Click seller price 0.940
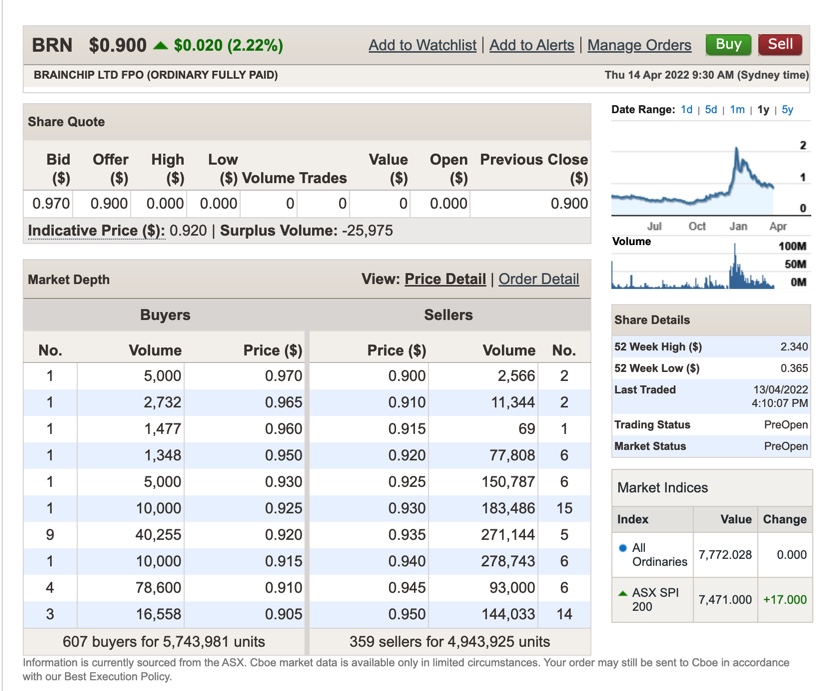The image size is (825, 691). 407,560
